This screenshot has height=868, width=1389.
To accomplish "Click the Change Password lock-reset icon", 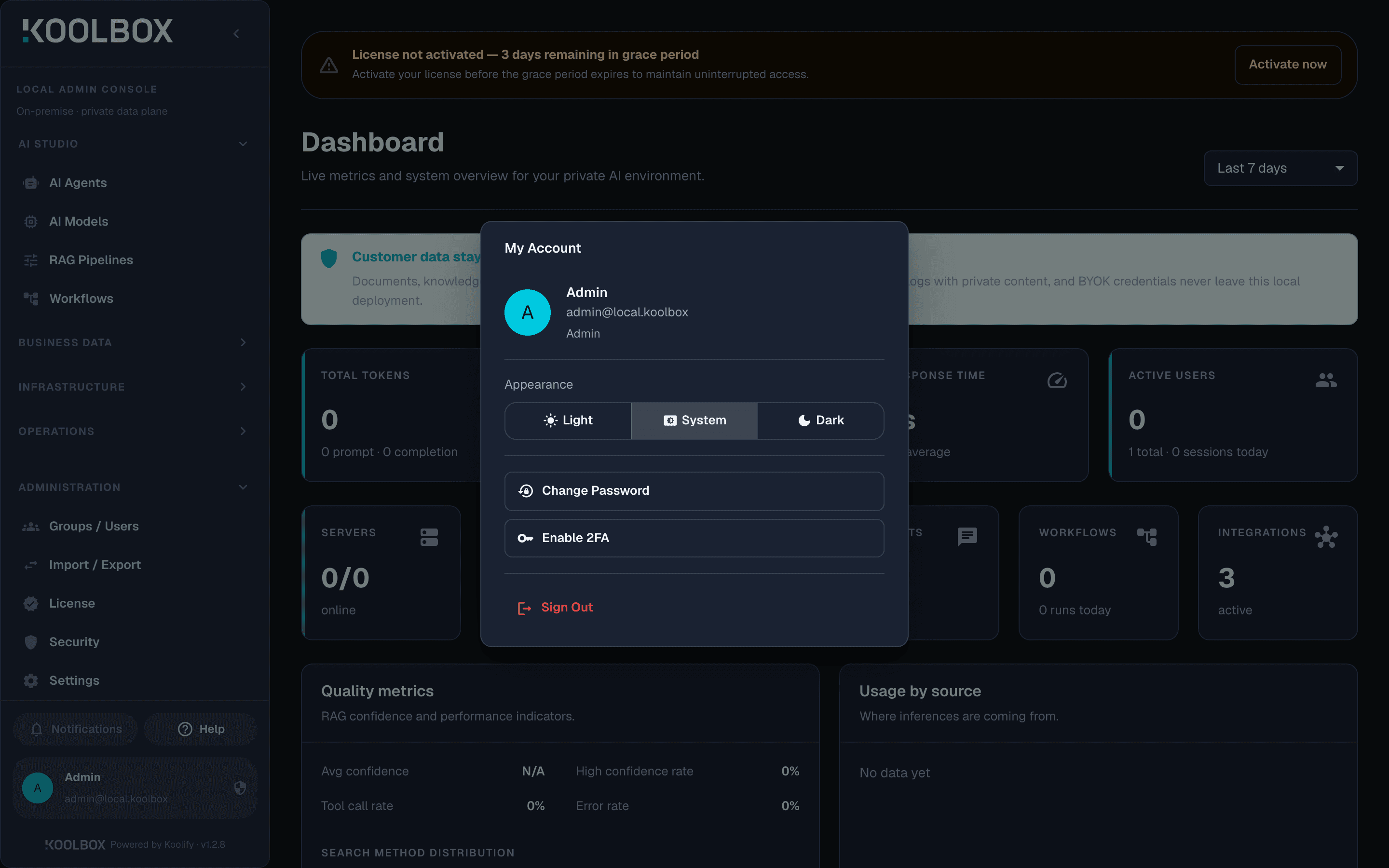I will tap(526, 491).
